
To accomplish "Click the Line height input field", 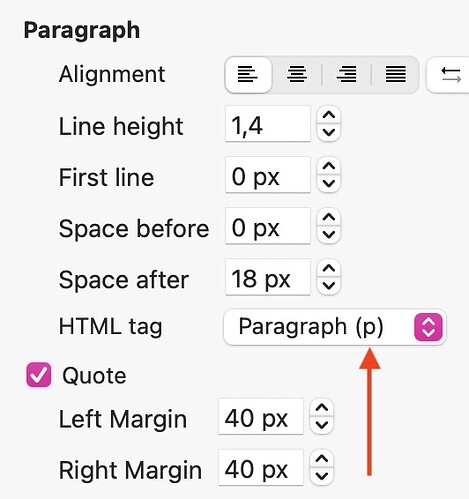I will (268, 124).
